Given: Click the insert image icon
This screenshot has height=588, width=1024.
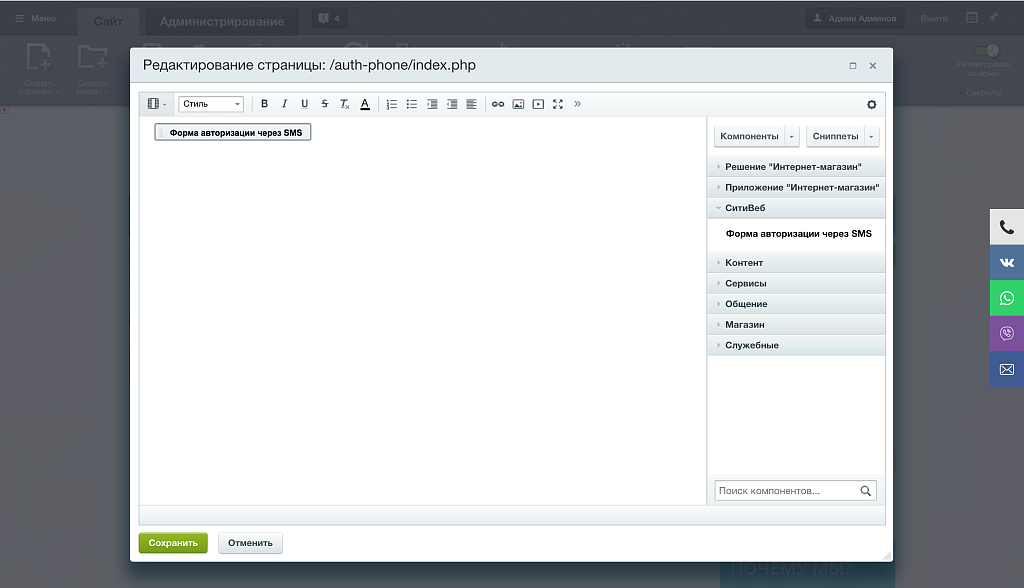Looking at the screenshot, I should [518, 104].
